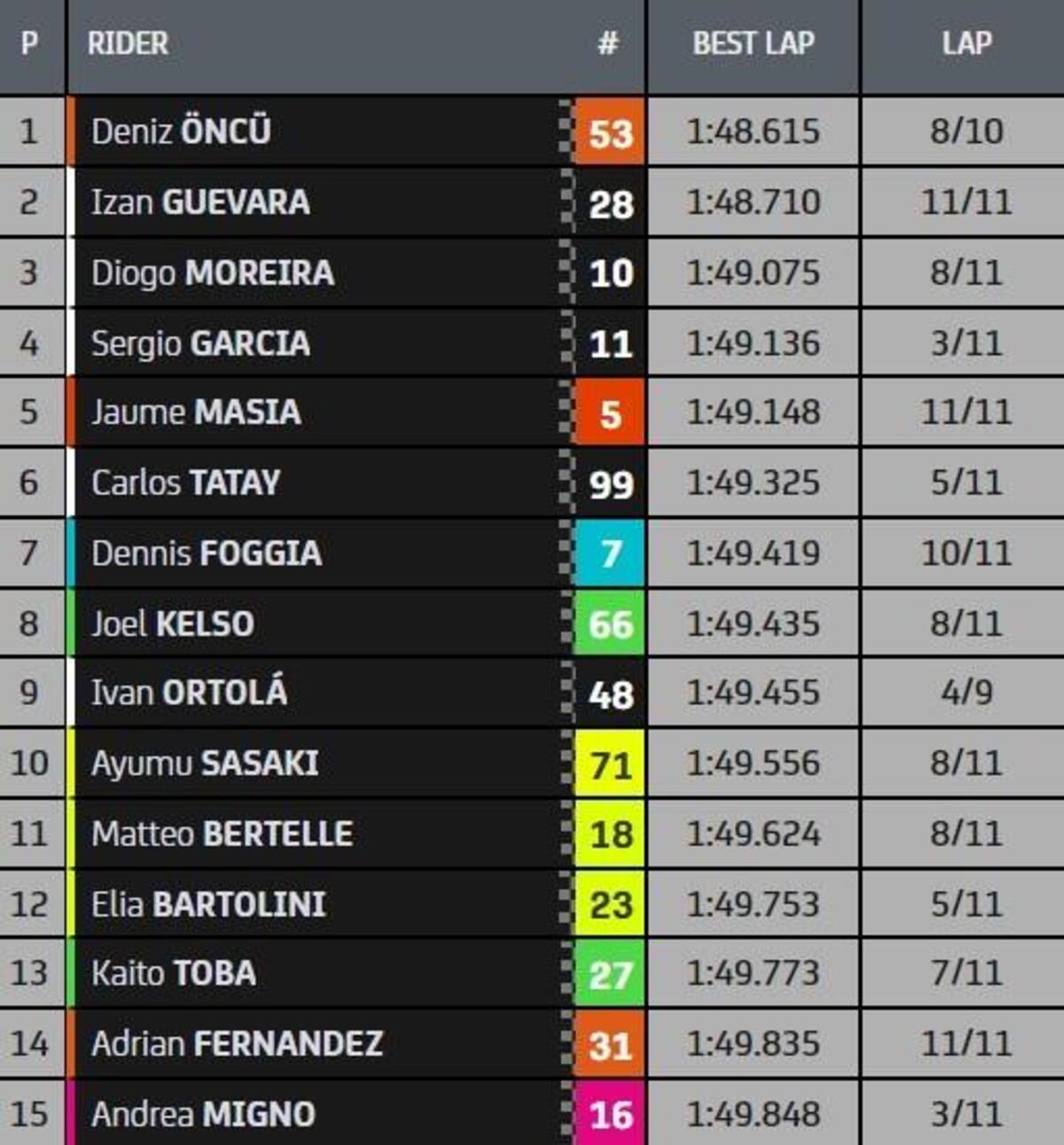
Task: Click Joel Kelso's green number 66 badge
Action: coord(610,624)
